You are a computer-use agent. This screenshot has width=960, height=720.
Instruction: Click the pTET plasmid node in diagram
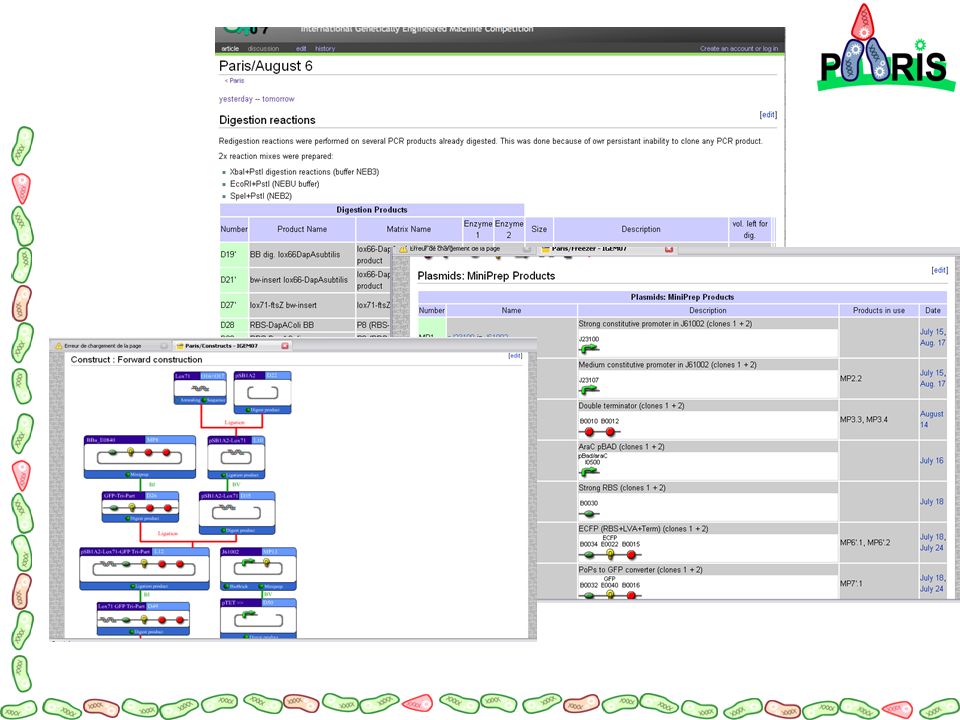point(258,618)
